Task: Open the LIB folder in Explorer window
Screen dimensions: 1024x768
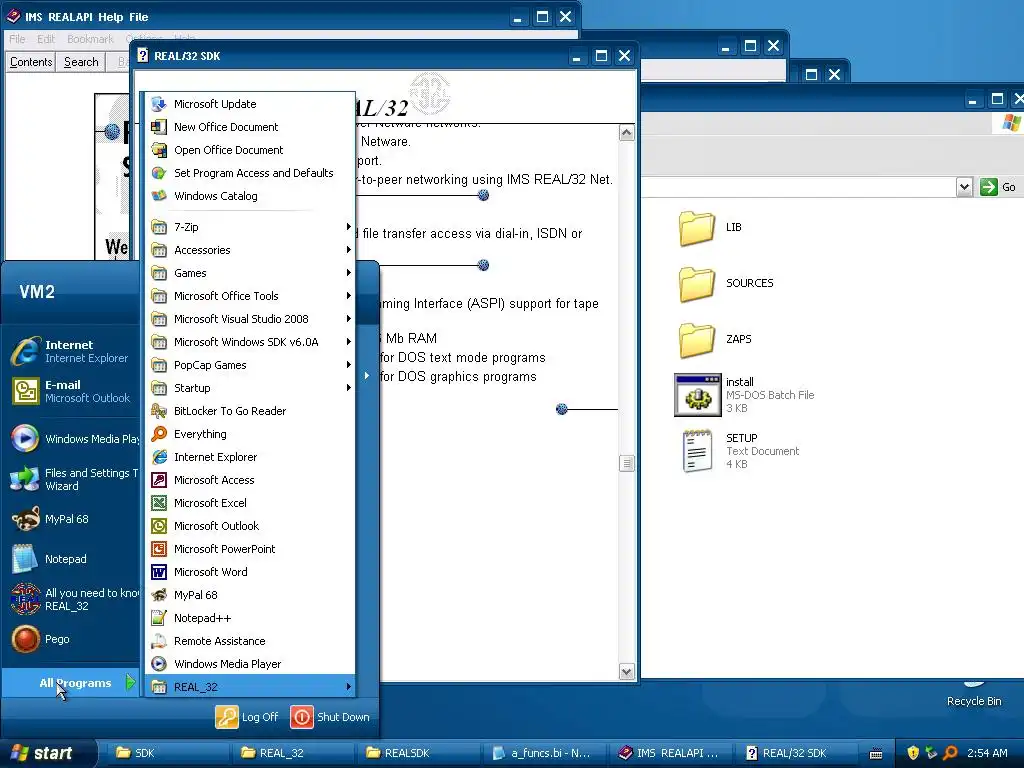Action: [x=711, y=227]
